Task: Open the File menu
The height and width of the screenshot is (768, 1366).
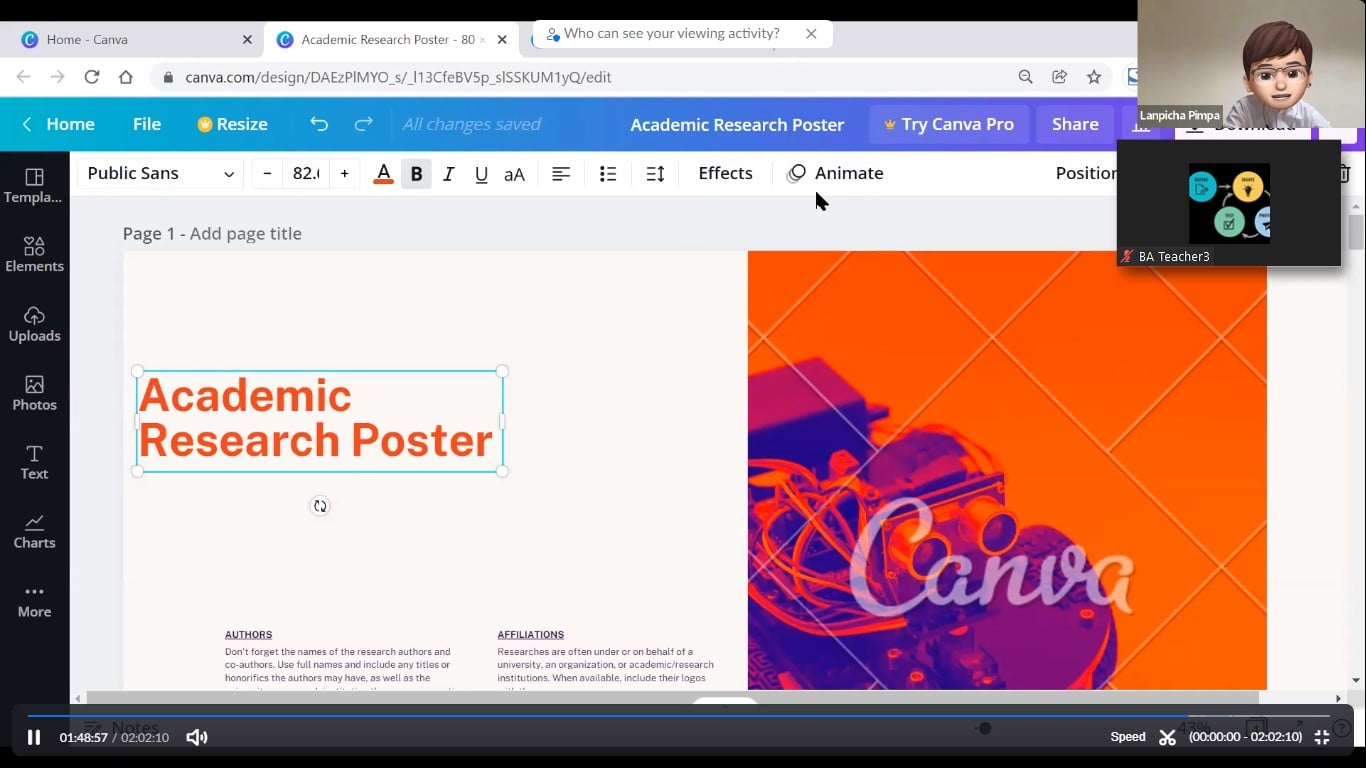Action: (147, 124)
